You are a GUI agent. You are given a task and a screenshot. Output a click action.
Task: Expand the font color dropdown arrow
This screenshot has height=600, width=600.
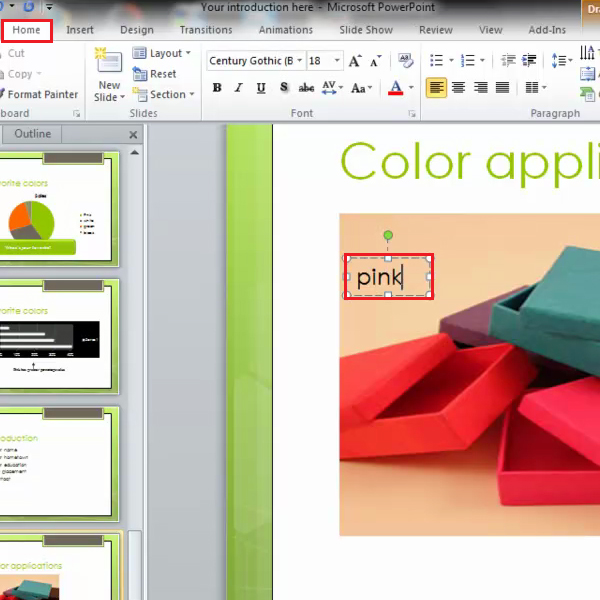pyautogui.click(x=411, y=88)
